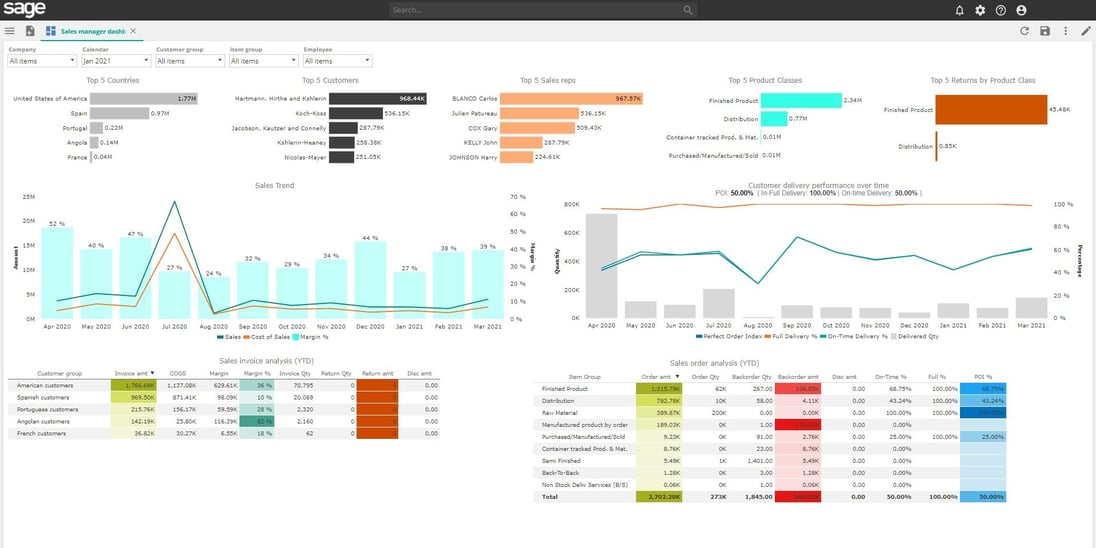Close the Sales manager dashboard tab

coord(133,31)
